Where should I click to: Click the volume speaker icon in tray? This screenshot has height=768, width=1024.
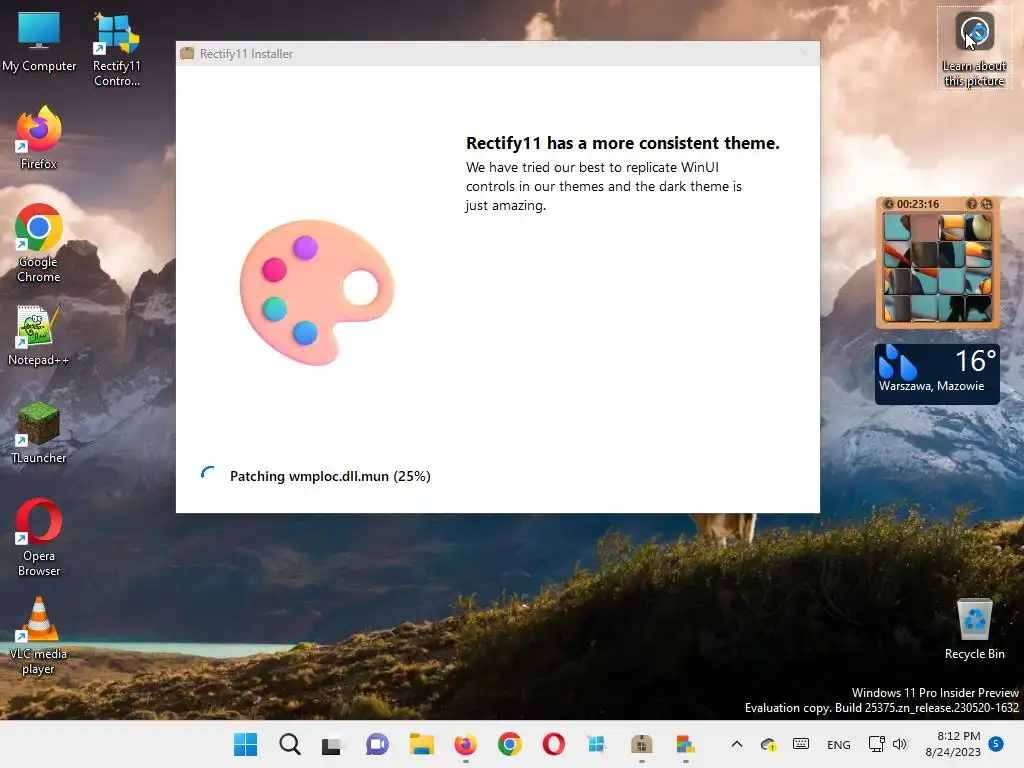[x=900, y=744]
